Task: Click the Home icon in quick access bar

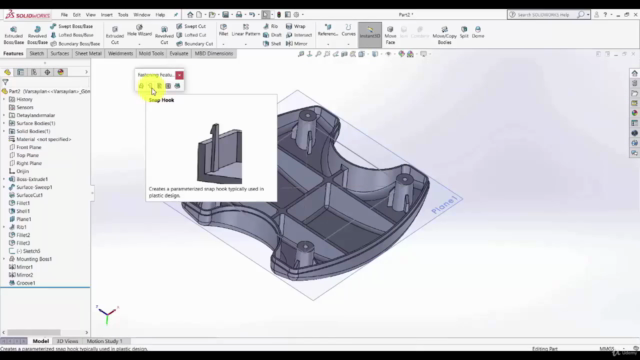Action: coord(190,15)
